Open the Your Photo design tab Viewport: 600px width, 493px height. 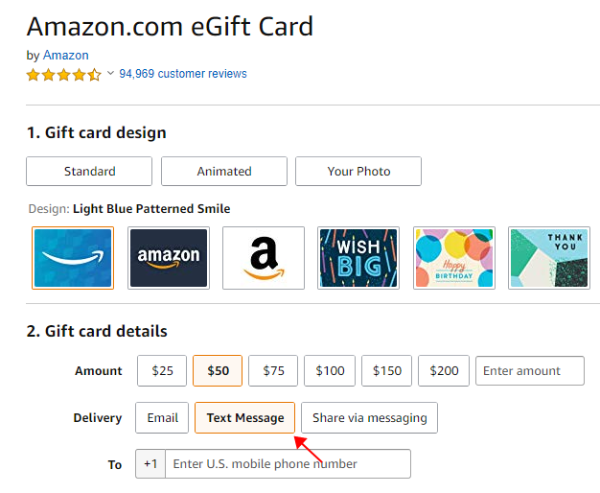coord(358,171)
